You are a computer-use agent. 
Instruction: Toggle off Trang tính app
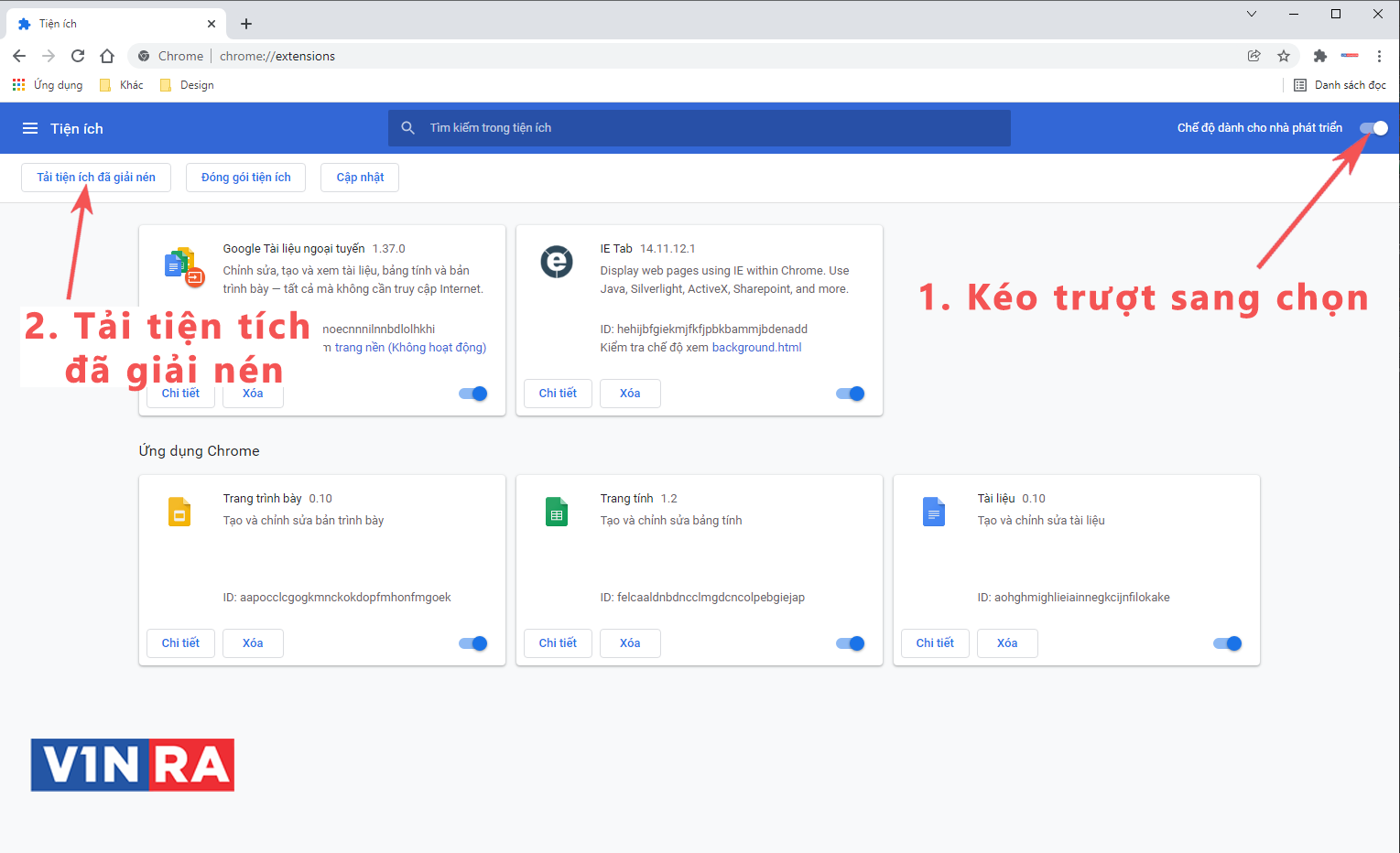click(x=851, y=643)
